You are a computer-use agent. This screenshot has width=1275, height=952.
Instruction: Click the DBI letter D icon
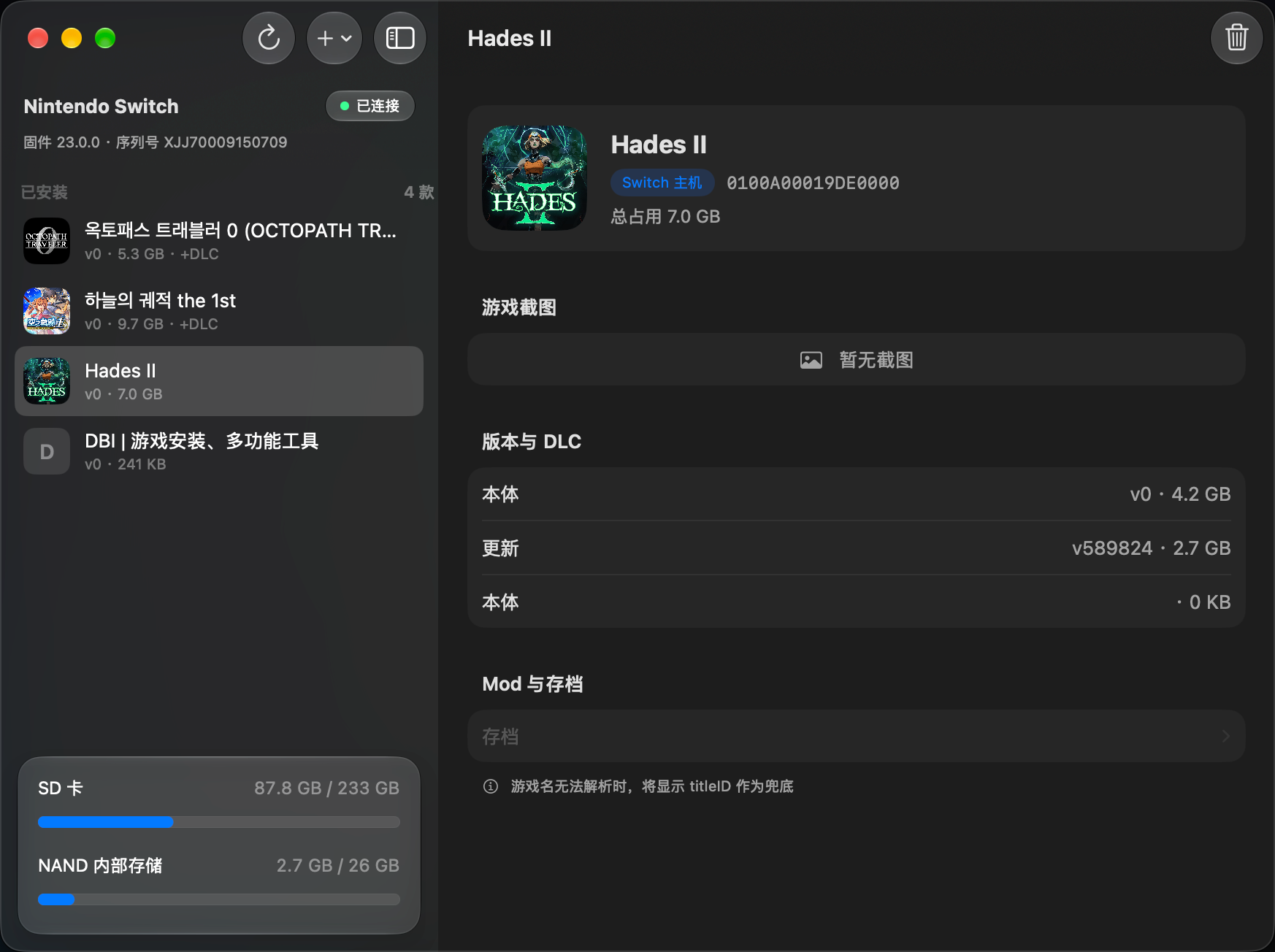coord(47,451)
